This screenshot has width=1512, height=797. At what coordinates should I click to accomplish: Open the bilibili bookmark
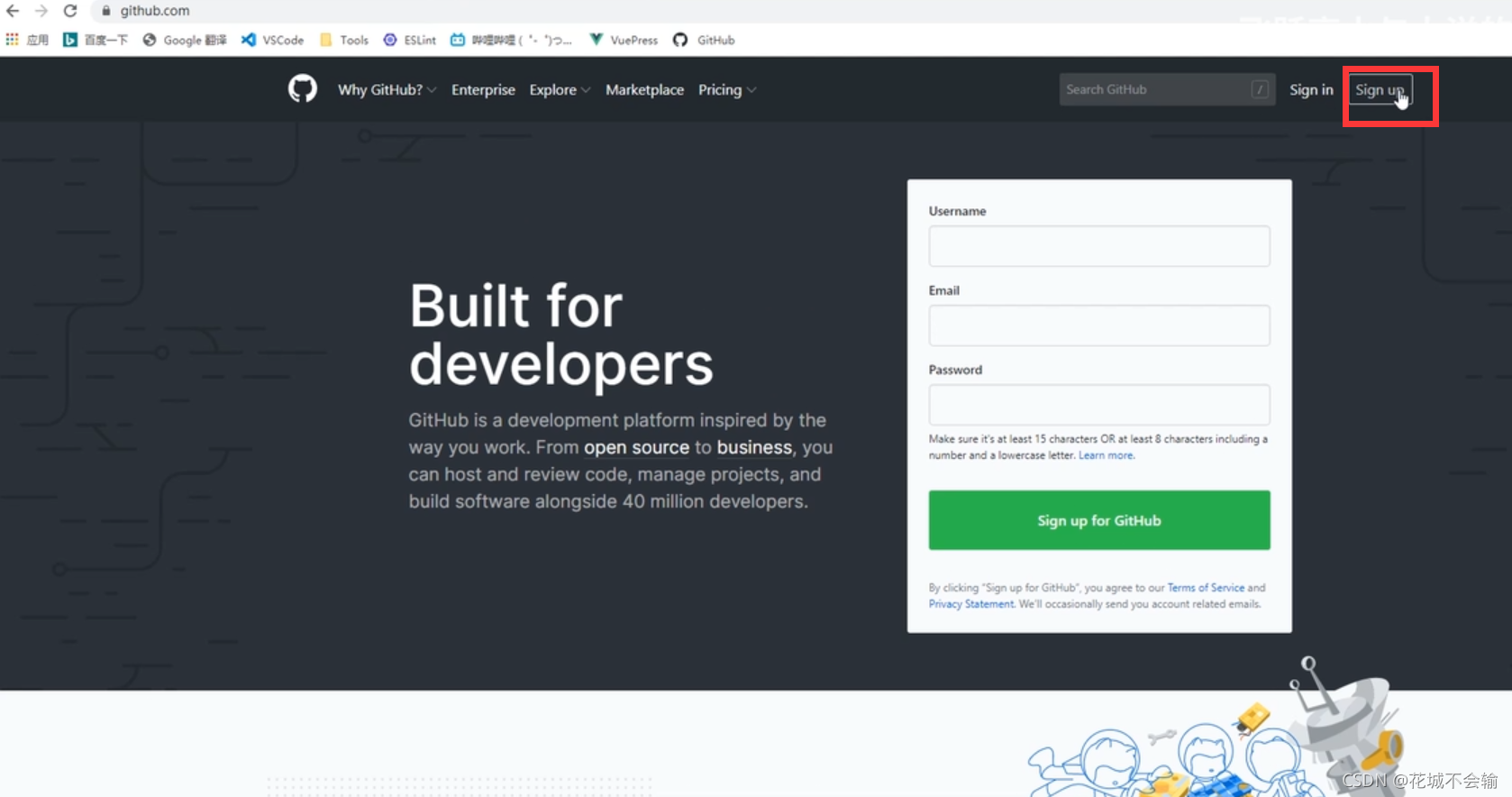click(511, 40)
